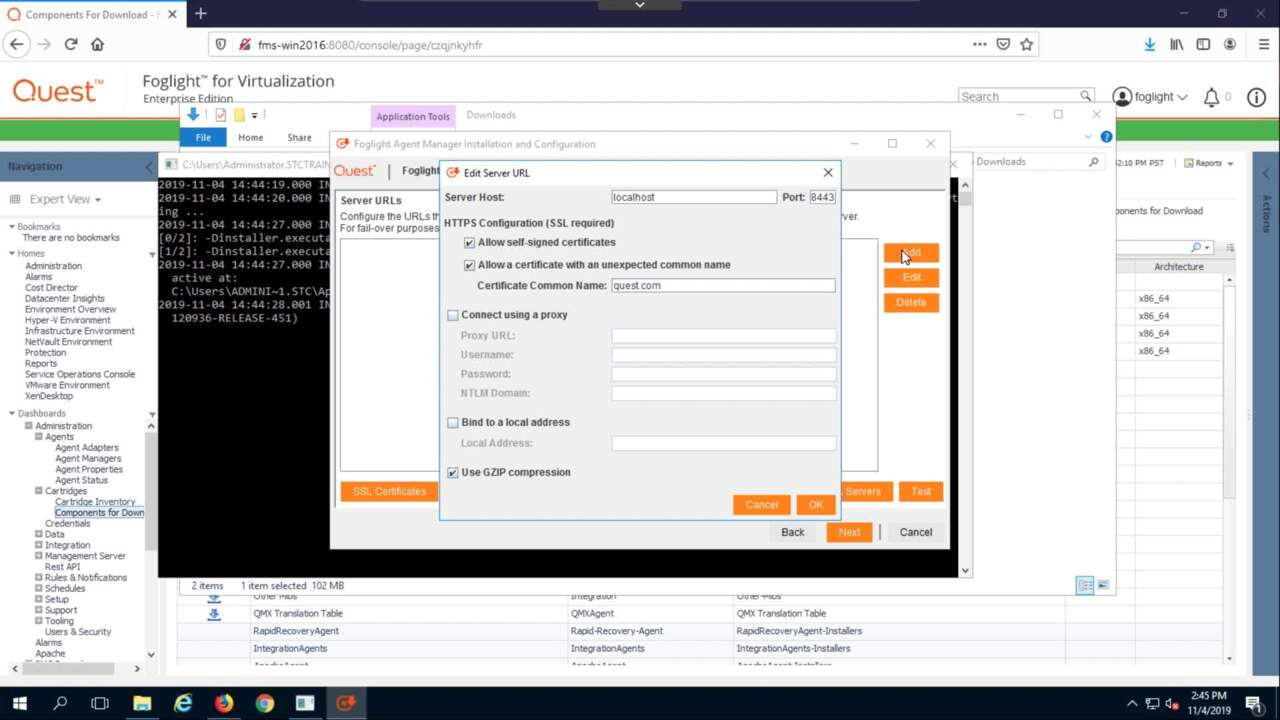
Task: Click the Quest logo in the page header
Action: pyautogui.click(x=55, y=90)
